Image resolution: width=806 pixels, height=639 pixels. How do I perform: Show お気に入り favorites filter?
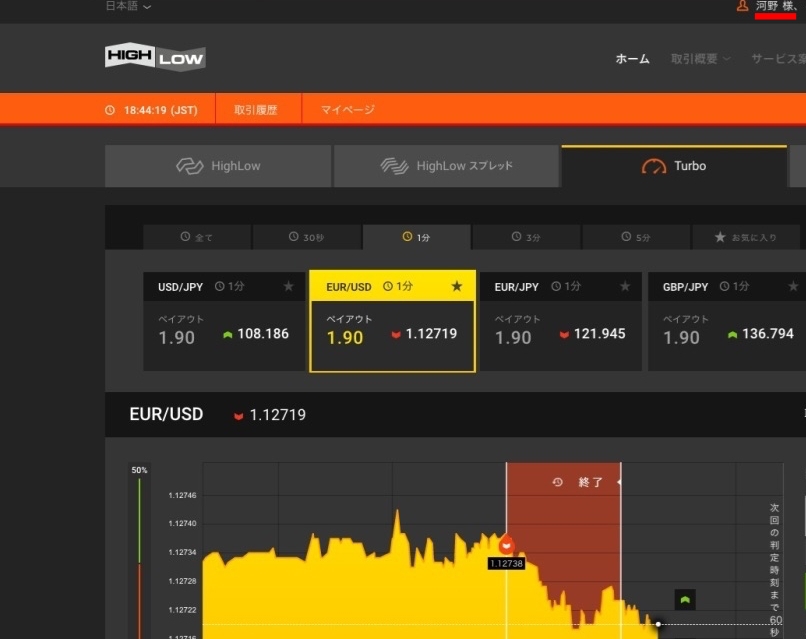coord(746,237)
